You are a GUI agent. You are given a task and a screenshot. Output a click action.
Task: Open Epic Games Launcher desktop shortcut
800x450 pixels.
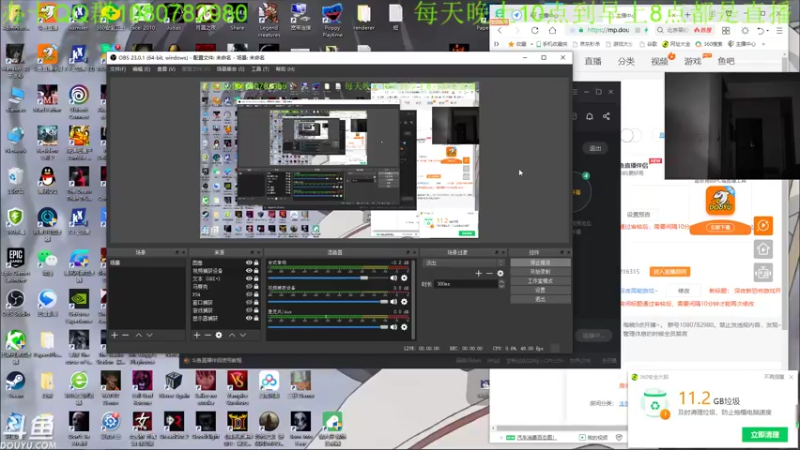16,265
